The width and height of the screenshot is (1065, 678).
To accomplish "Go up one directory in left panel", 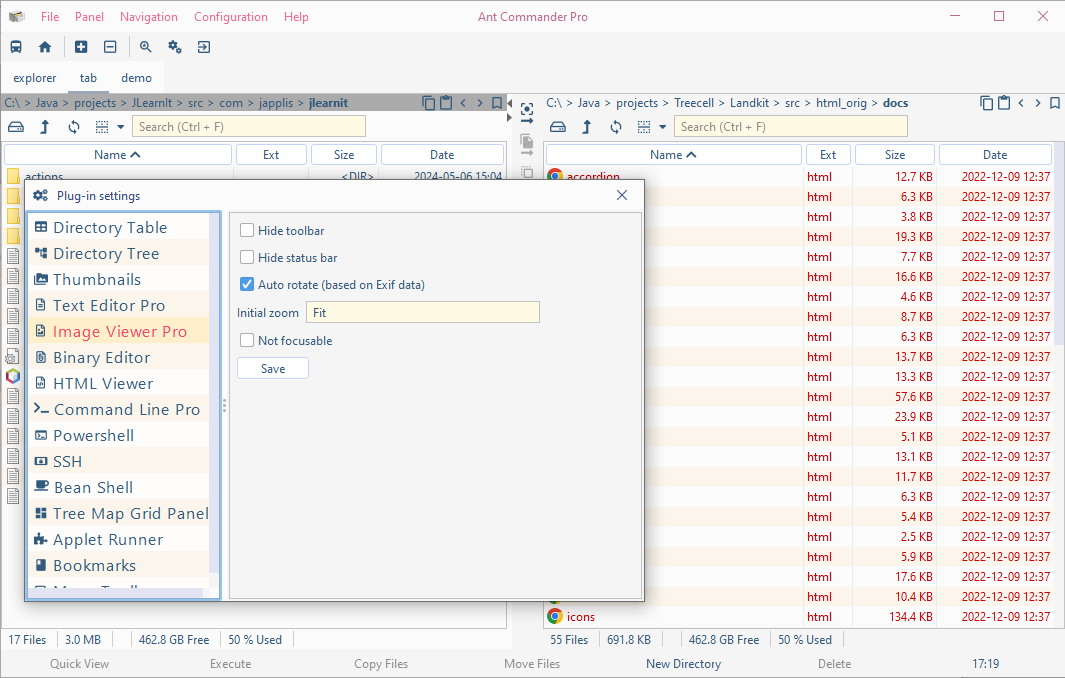I will point(45,127).
